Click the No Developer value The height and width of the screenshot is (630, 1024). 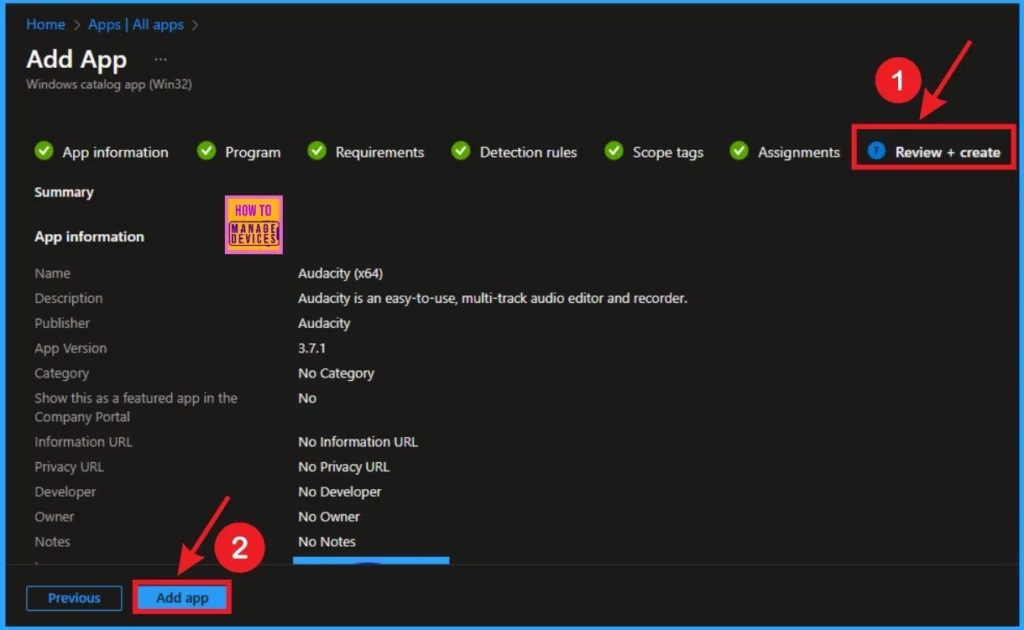[340, 492]
